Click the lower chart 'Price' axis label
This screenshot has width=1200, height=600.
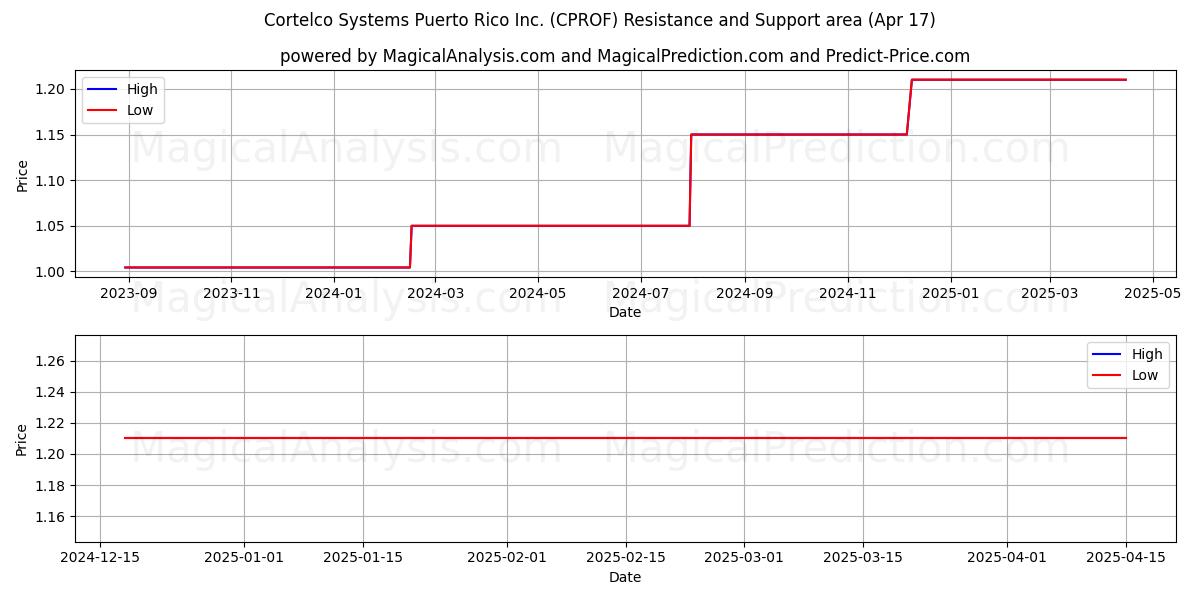pyautogui.click(x=23, y=439)
